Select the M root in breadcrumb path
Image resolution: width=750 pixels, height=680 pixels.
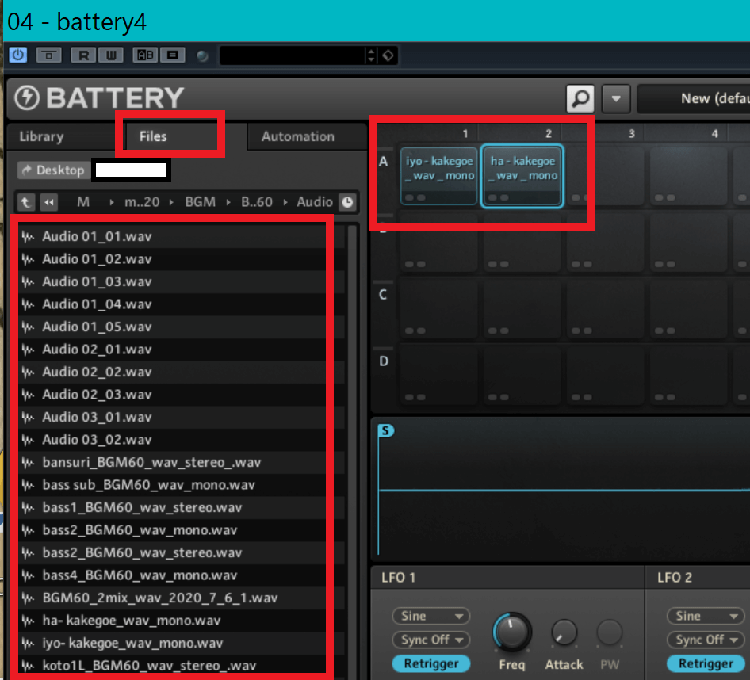83,202
